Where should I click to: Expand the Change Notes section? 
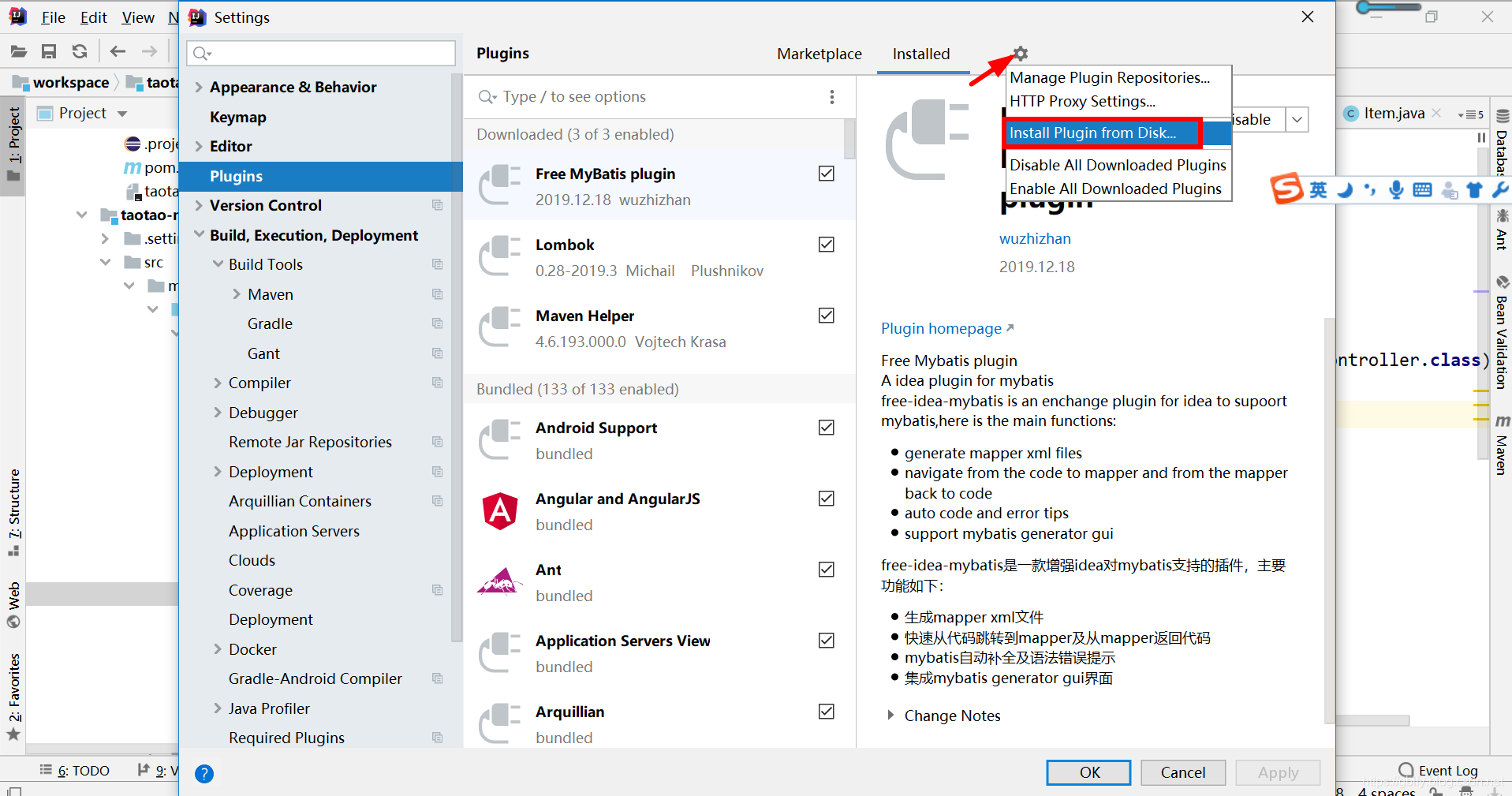coord(890,716)
